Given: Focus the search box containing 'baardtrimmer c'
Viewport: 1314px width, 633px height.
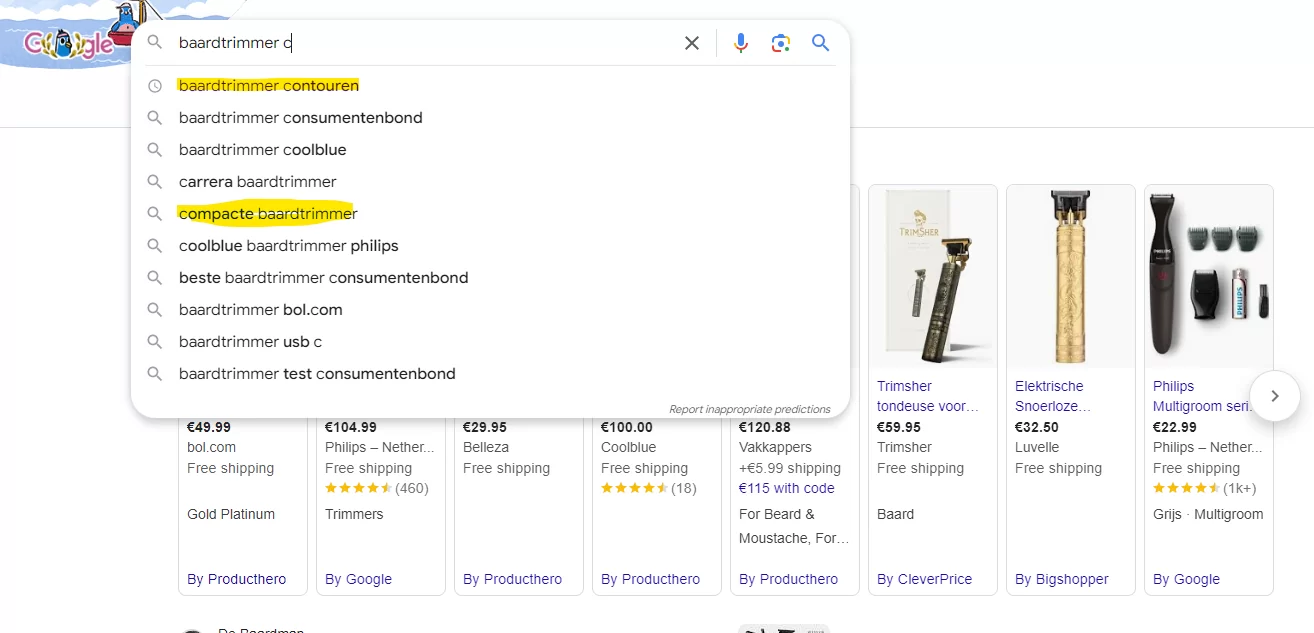Looking at the screenshot, I should [425, 43].
